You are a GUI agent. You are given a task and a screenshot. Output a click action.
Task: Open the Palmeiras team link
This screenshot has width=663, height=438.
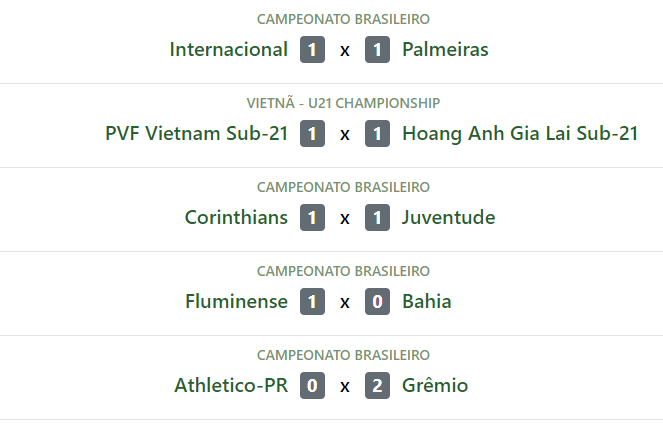tap(445, 49)
